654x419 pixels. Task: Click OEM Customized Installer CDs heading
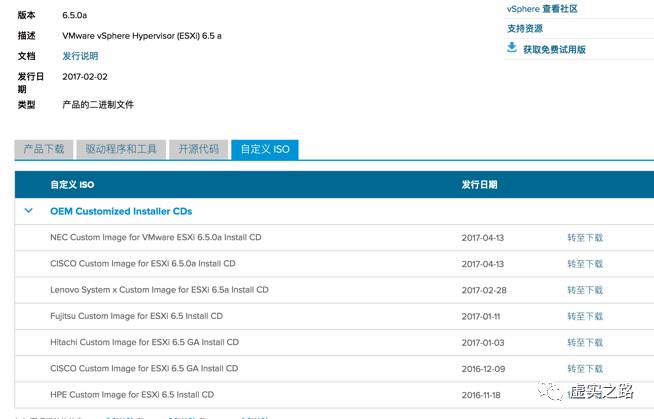point(121,211)
